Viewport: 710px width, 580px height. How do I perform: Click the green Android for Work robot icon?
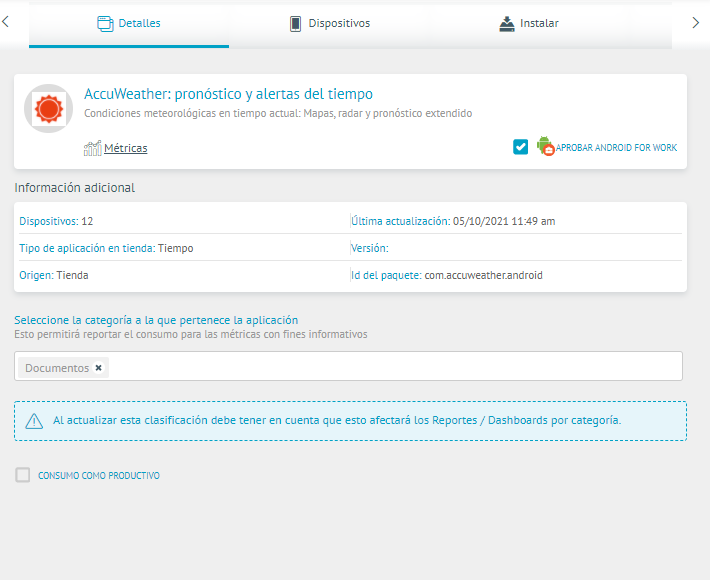(x=545, y=146)
